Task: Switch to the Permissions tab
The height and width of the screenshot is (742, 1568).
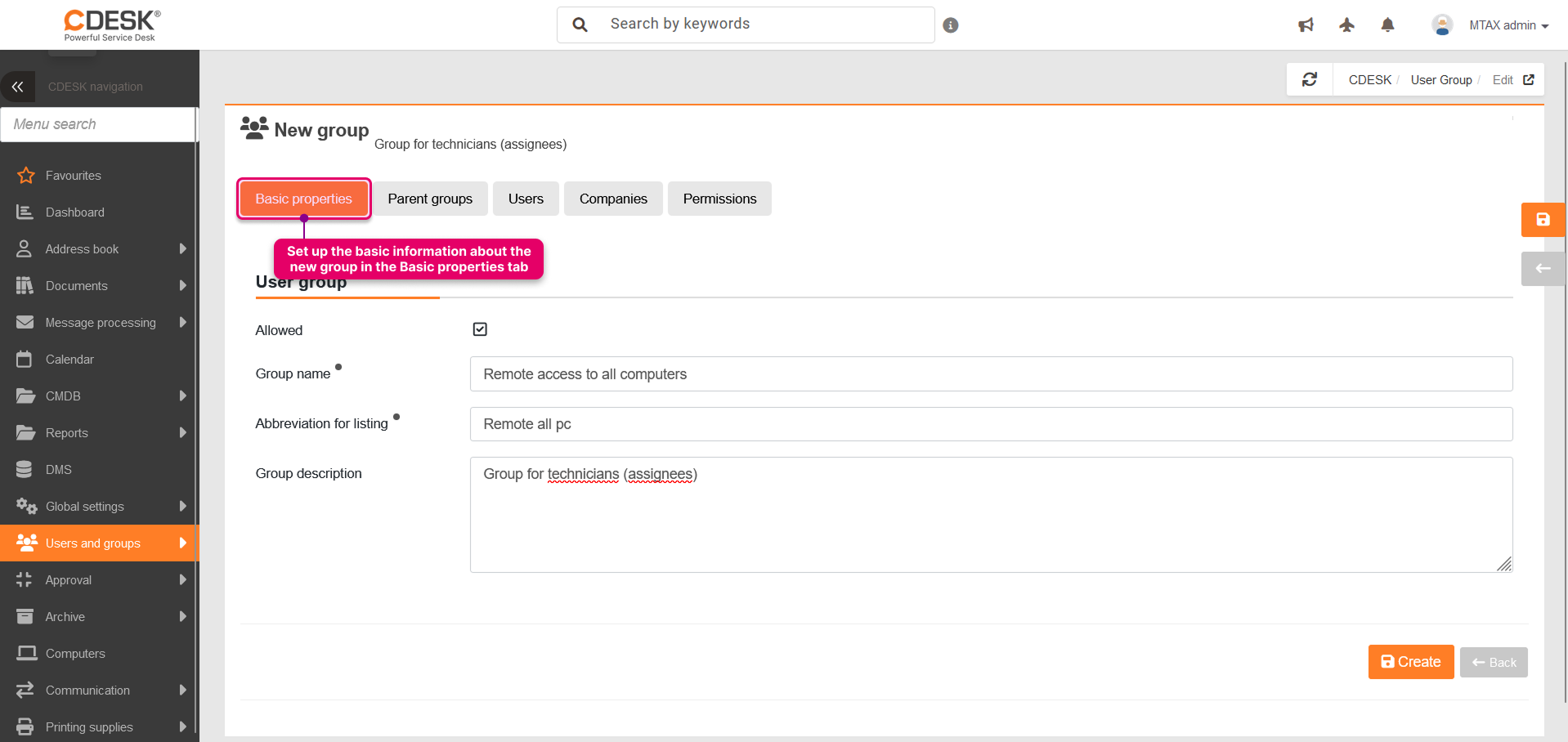Action: (x=719, y=199)
